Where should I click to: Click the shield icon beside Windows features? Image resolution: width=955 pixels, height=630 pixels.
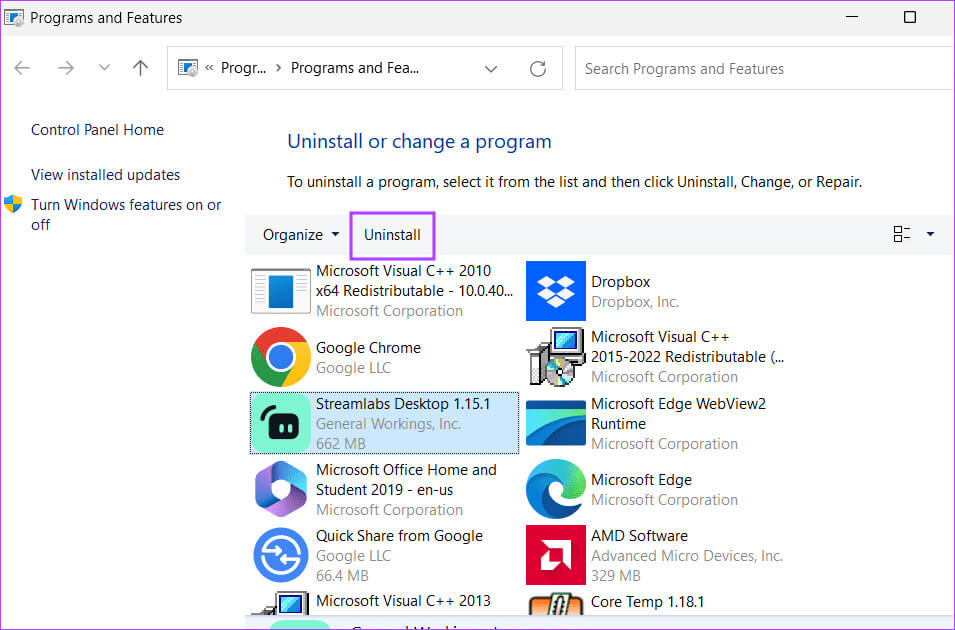pos(13,204)
